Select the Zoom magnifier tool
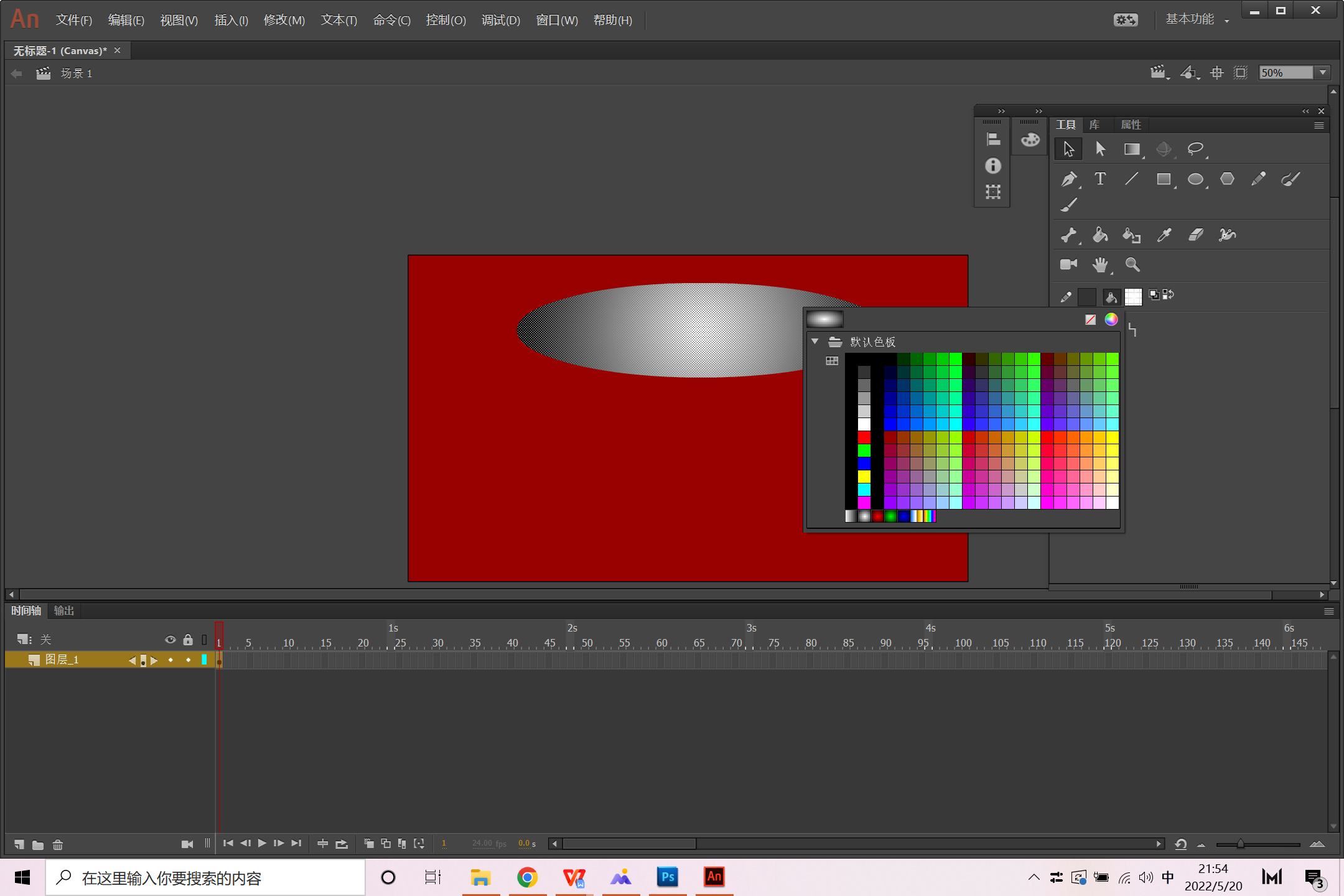Viewport: 1344px width, 896px height. (x=1132, y=264)
